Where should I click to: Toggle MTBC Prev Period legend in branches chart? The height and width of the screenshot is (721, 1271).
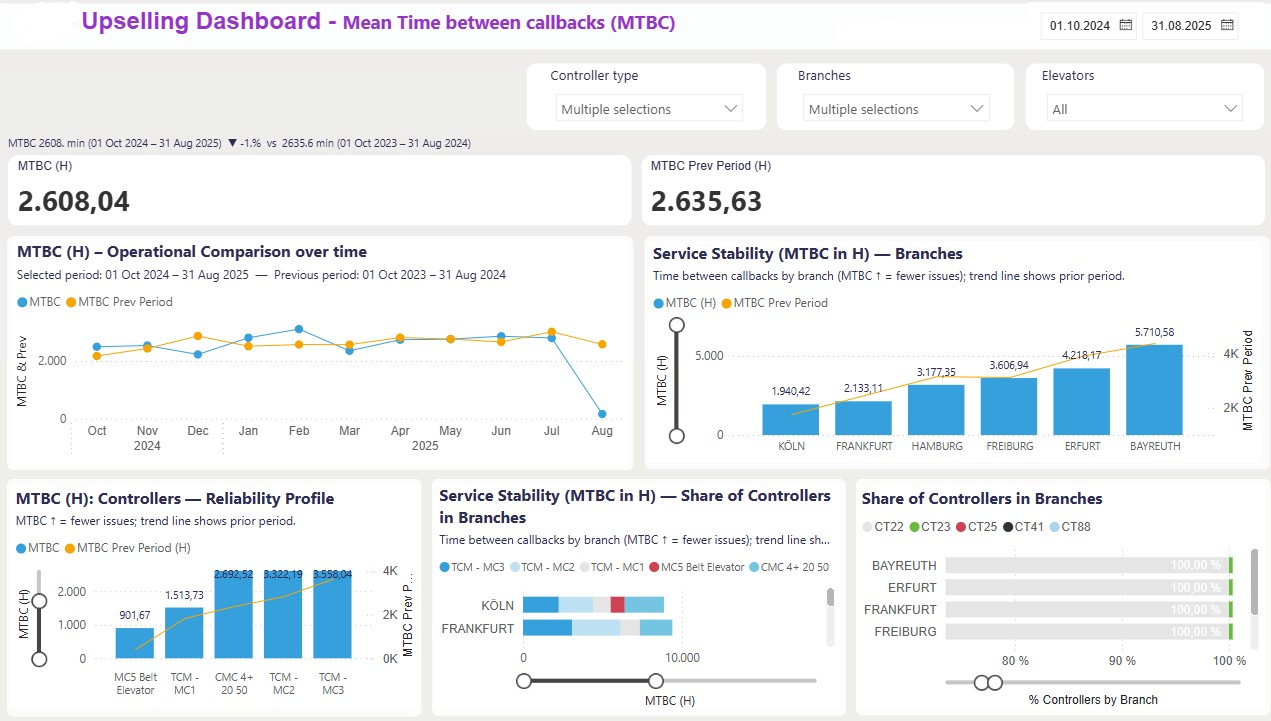(726, 303)
